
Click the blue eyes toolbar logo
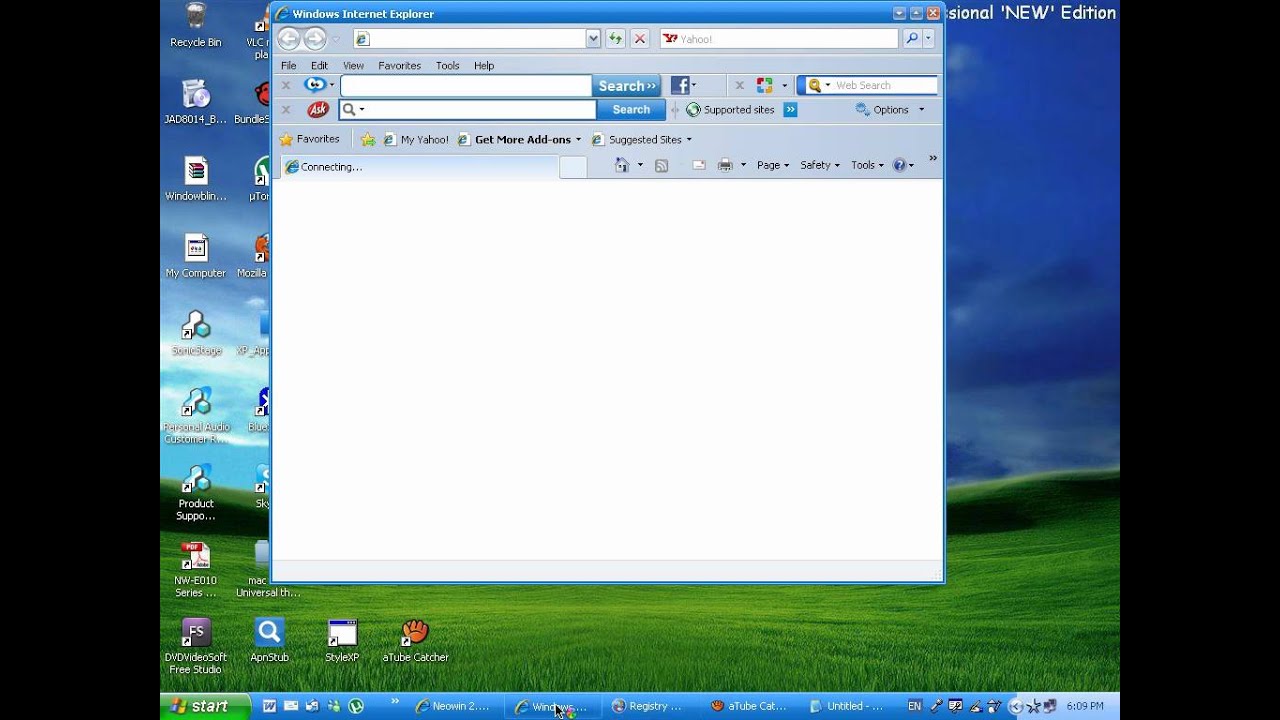314,85
